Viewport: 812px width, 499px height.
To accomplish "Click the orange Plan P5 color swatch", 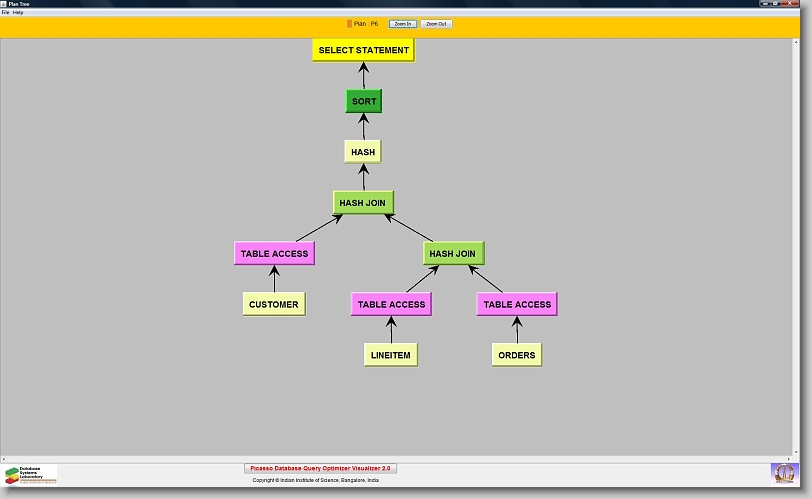I will tap(349, 23).
